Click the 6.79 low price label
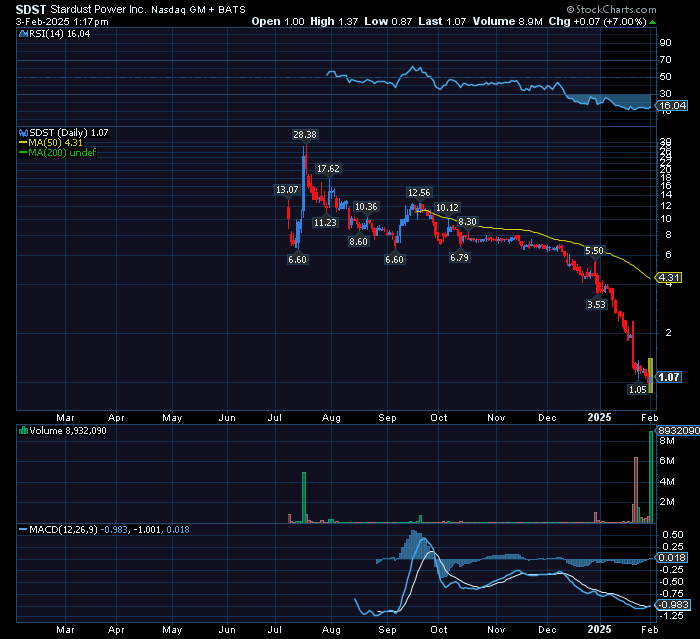This screenshot has height=639, width=700. click(x=459, y=257)
